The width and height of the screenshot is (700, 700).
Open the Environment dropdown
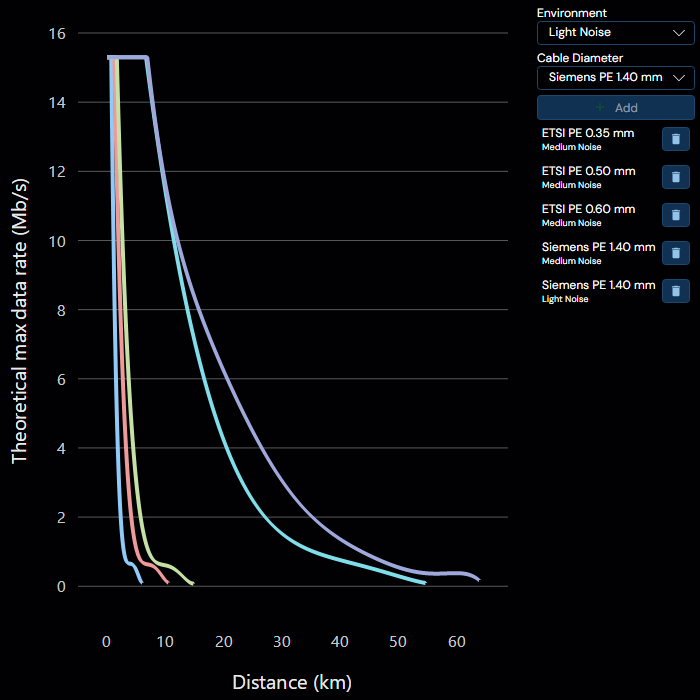pos(616,33)
